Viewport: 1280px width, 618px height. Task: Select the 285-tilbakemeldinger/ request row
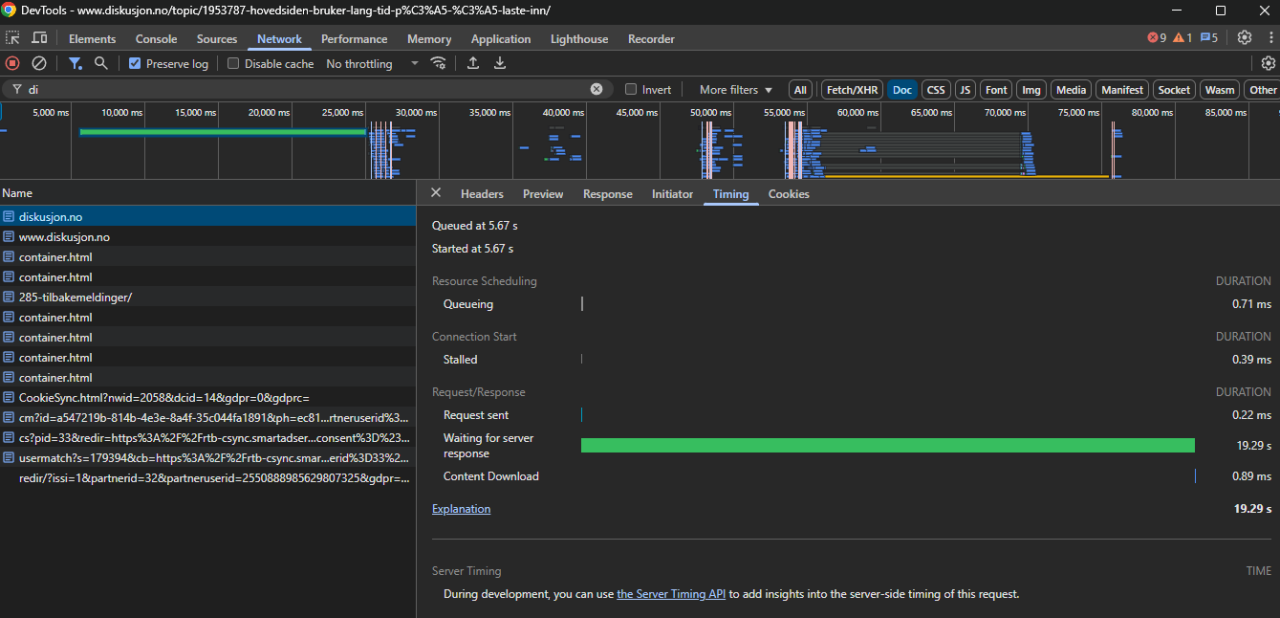(x=75, y=297)
